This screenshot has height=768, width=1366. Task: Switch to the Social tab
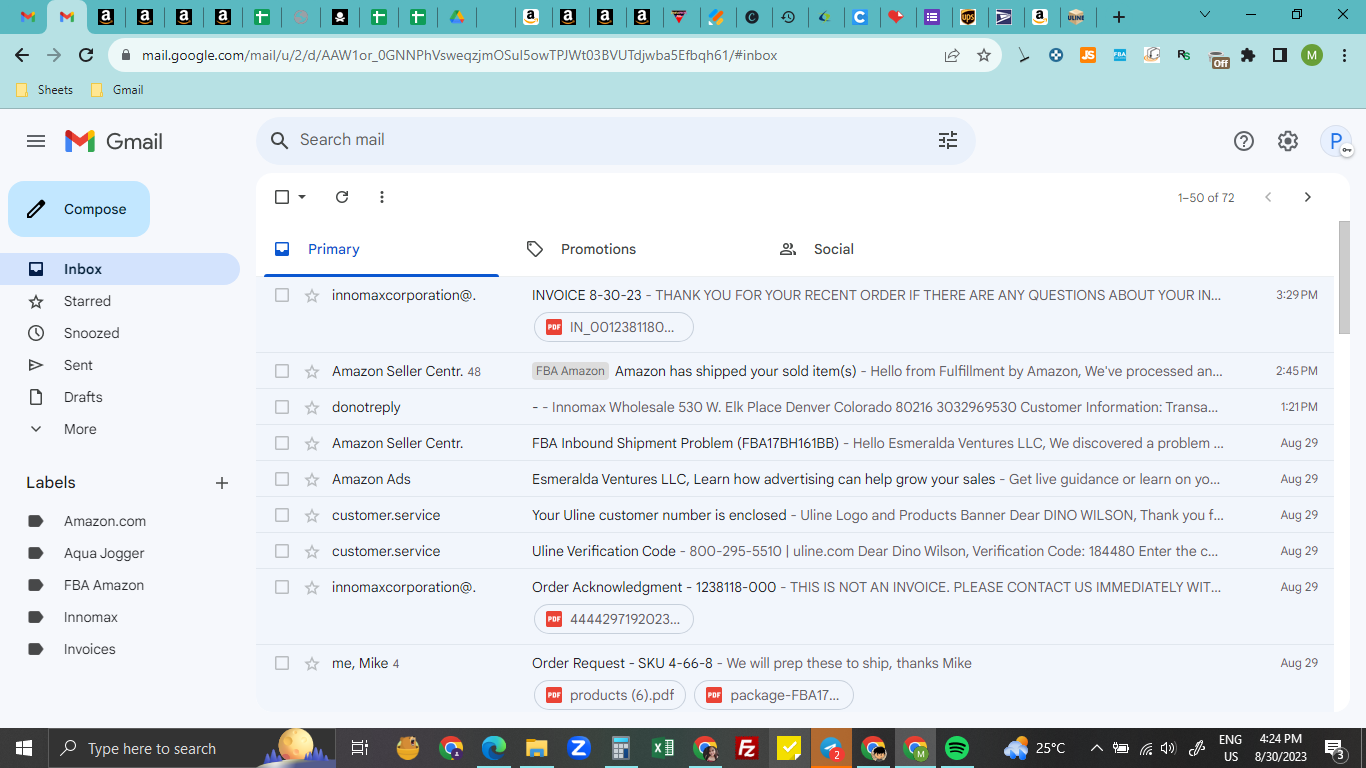click(x=888, y=249)
